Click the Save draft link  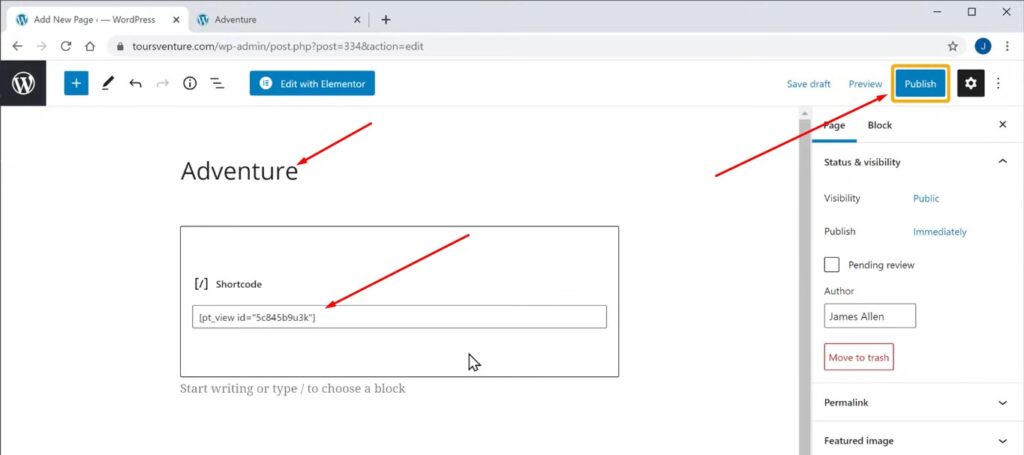pos(808,84)
